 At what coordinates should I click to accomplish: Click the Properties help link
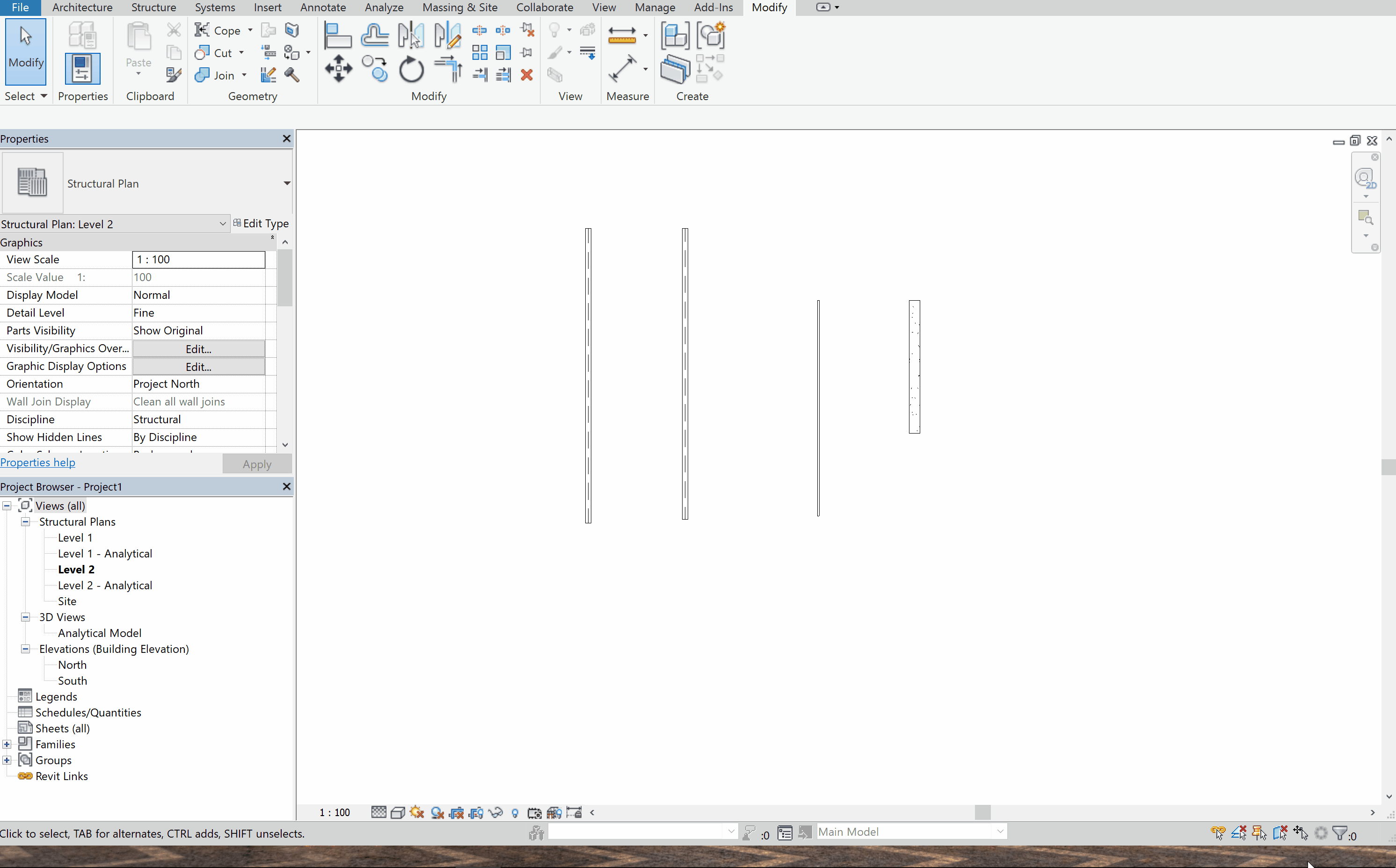[x=37, y=462]
